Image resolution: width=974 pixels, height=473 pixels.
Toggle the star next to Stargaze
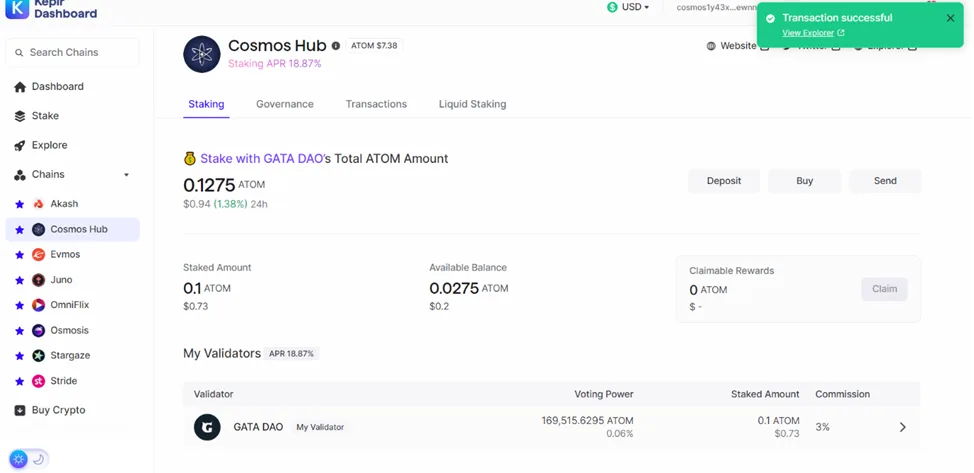coord(19,356)
